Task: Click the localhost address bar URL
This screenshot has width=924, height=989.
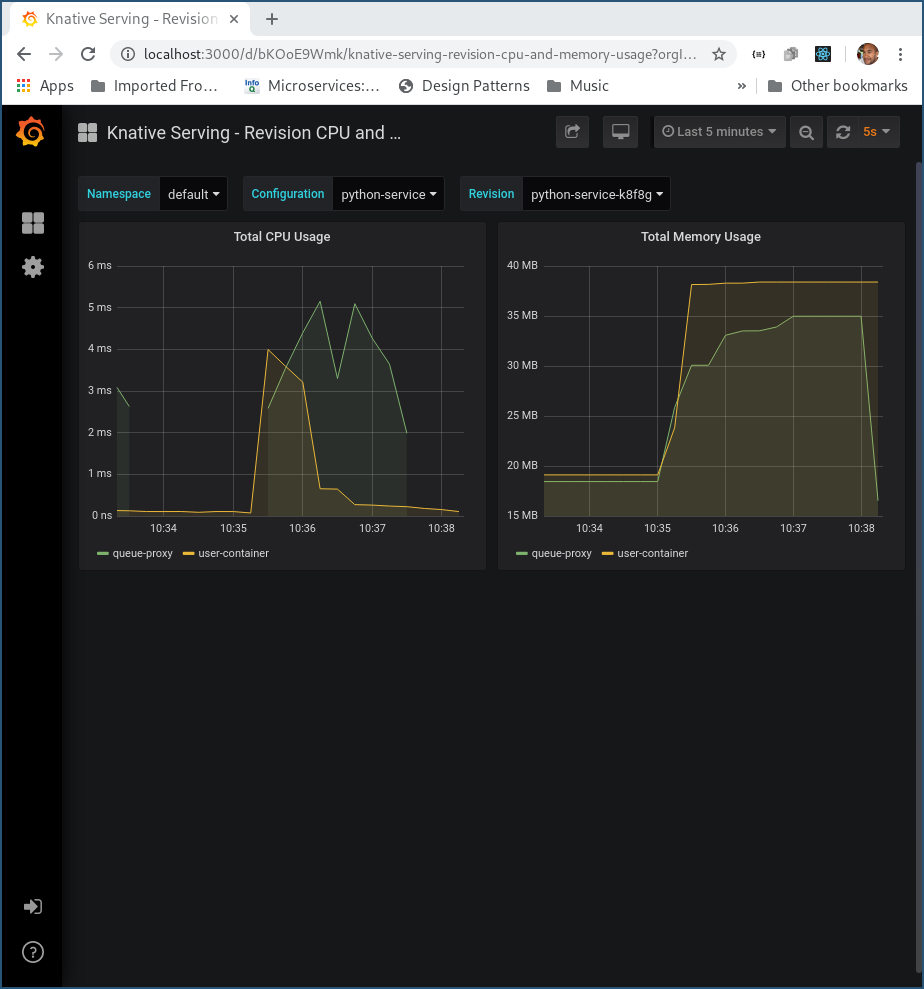Action: [x=419, y=54]
